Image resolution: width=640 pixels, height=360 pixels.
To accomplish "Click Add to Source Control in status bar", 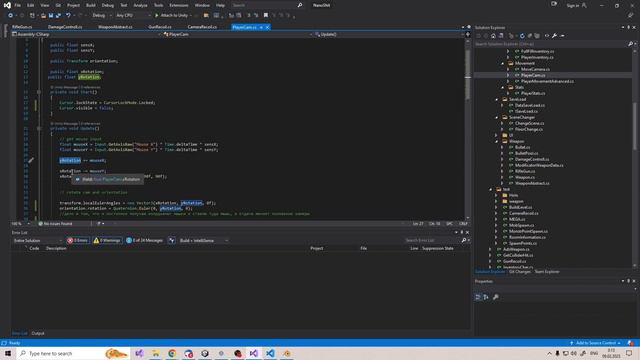I will tap(595, 343).
